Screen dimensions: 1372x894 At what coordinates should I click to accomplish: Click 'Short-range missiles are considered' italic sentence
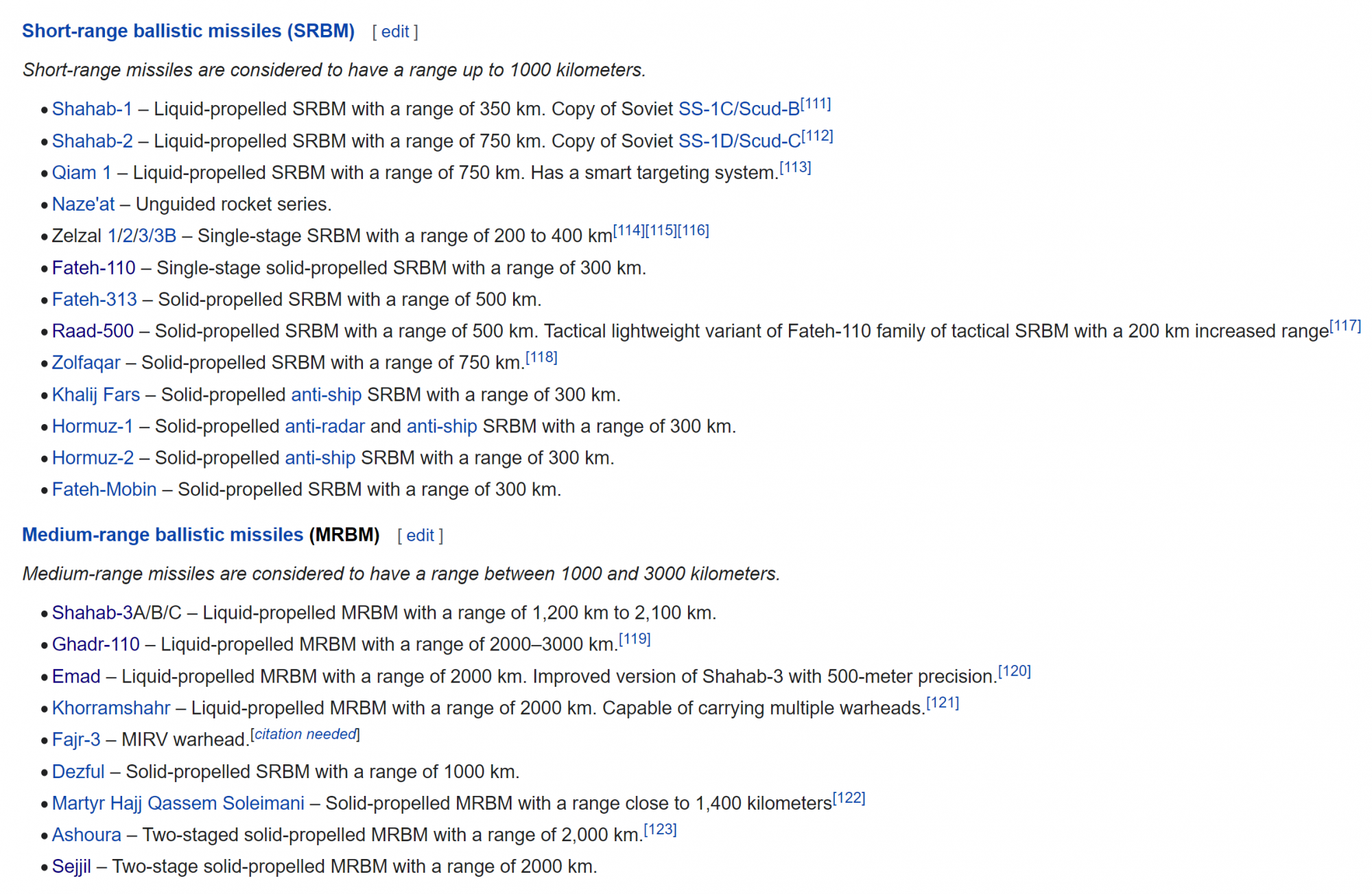[x=334, y=70]
